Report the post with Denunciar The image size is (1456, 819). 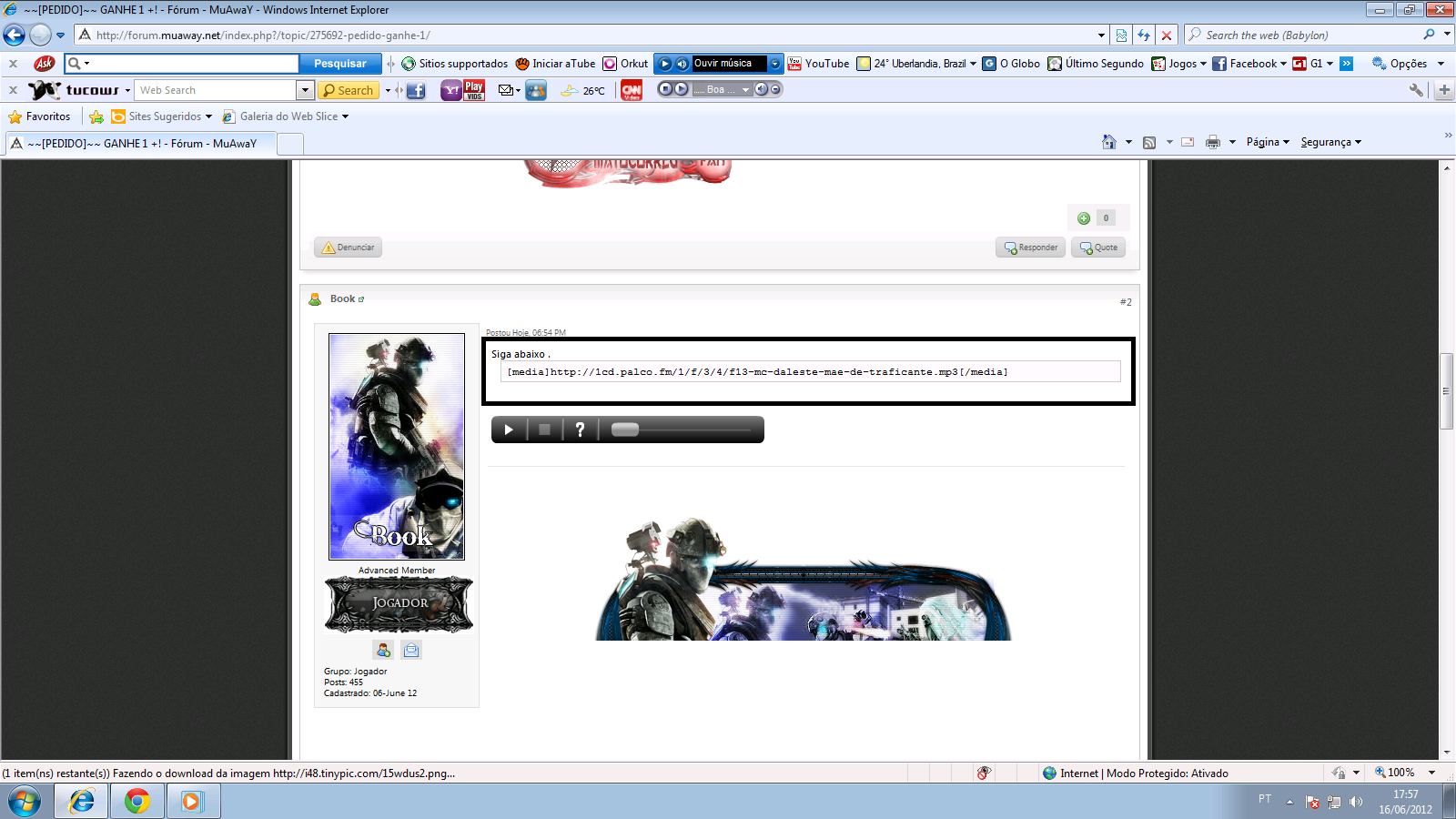pyautogui.click(x=348, y=248)
